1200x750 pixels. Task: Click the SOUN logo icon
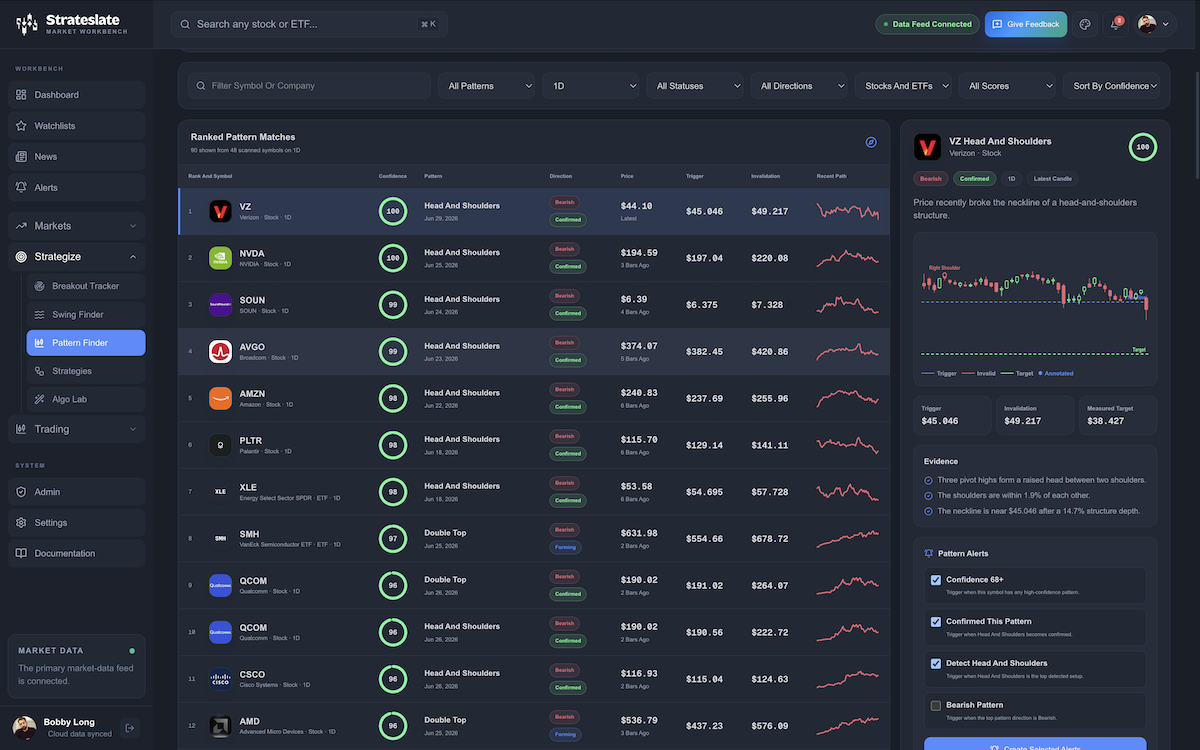point(220,305)
